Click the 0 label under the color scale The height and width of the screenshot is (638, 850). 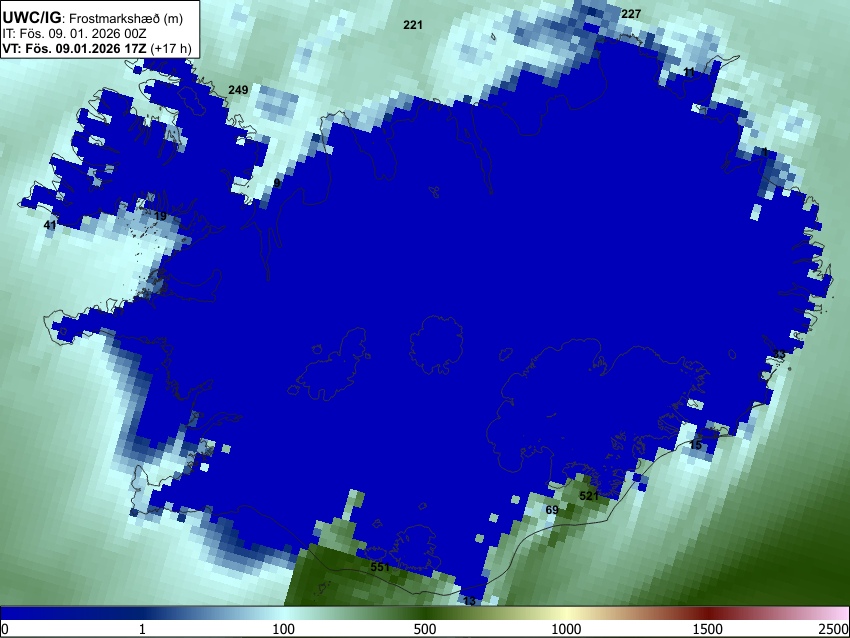pos(5,629)
